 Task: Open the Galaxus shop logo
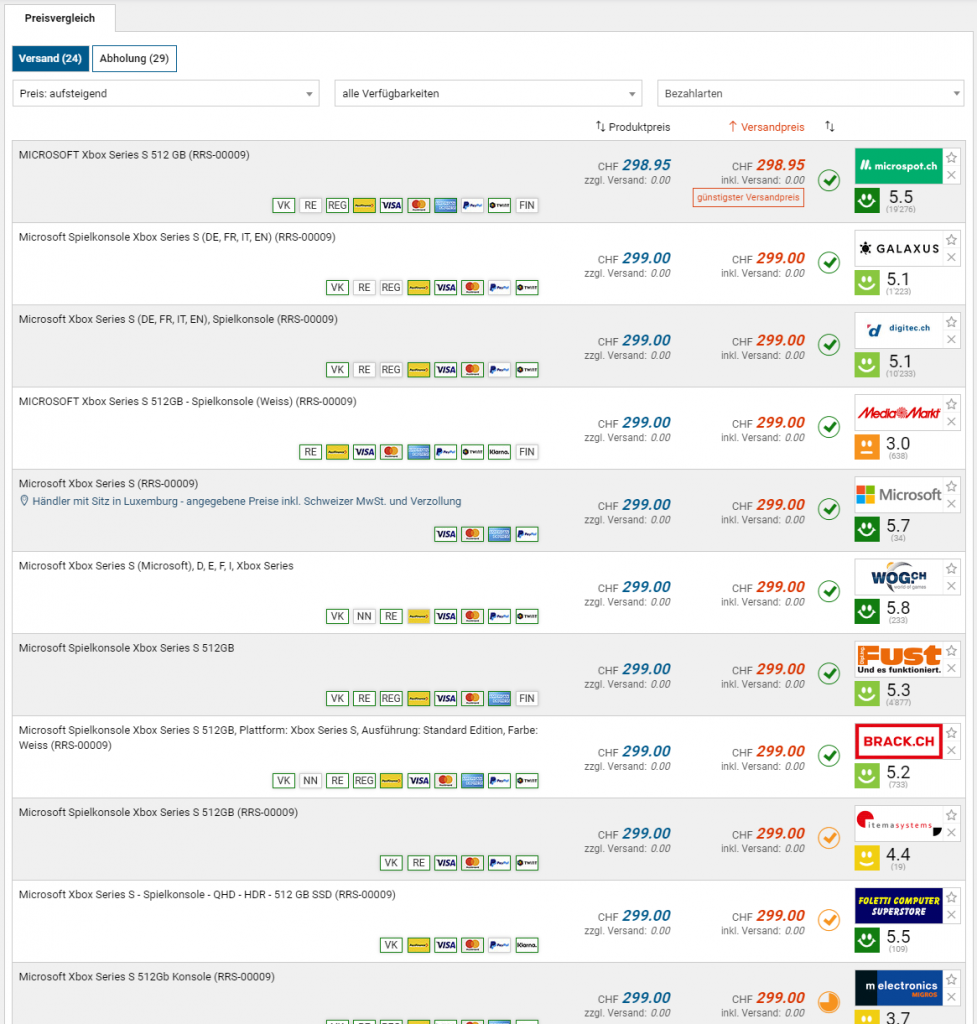click(x=899, y=248)
